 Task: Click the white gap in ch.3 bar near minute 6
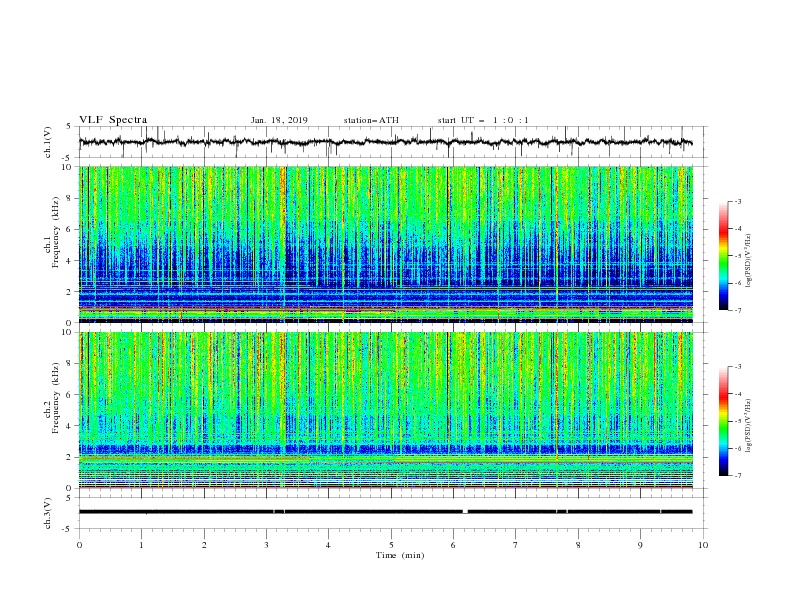465,512
